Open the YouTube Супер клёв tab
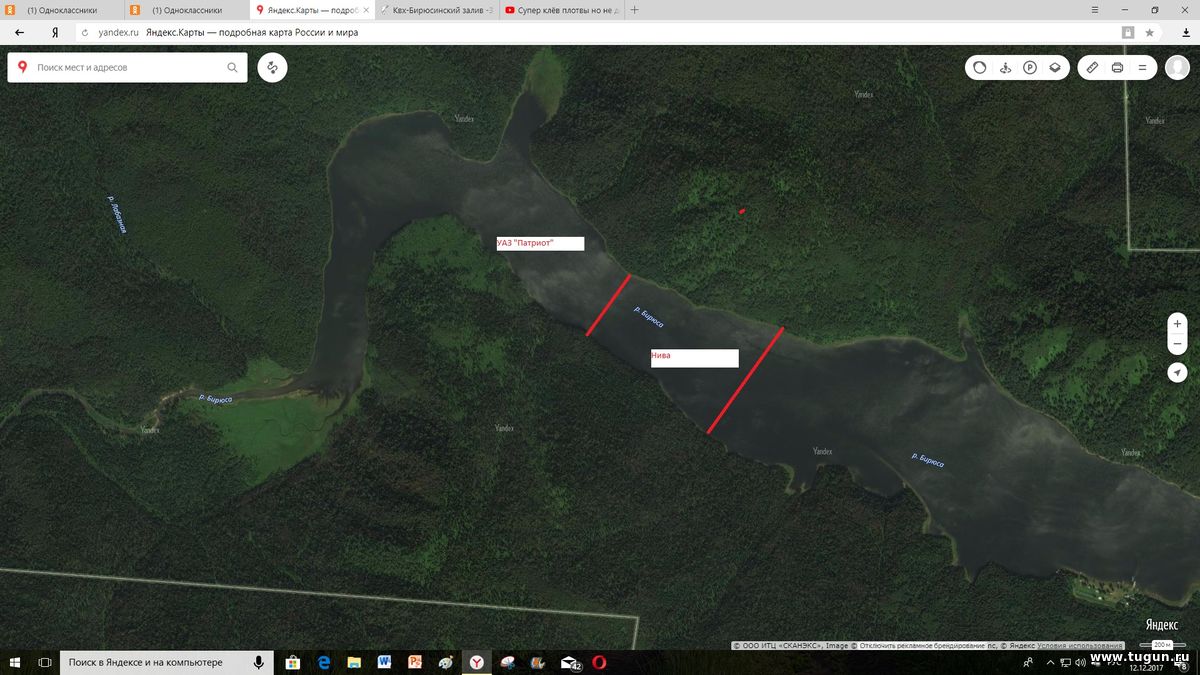 click(x=562, y=10)
